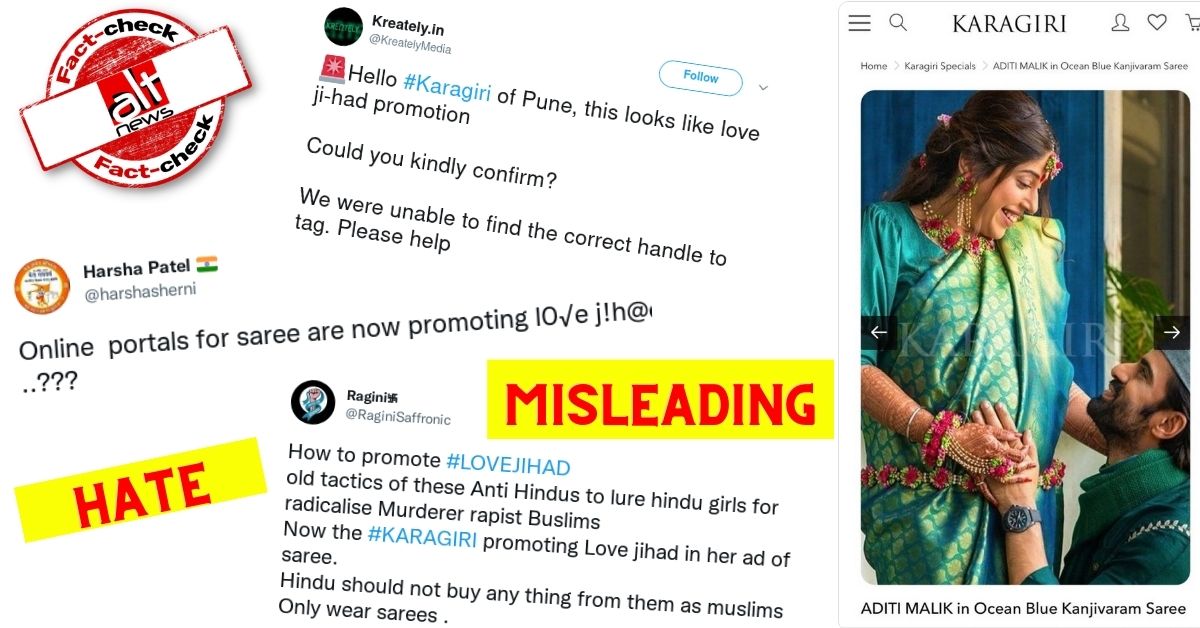Open the Aditi Malik saree product photo

click(x=1025, y=337)
